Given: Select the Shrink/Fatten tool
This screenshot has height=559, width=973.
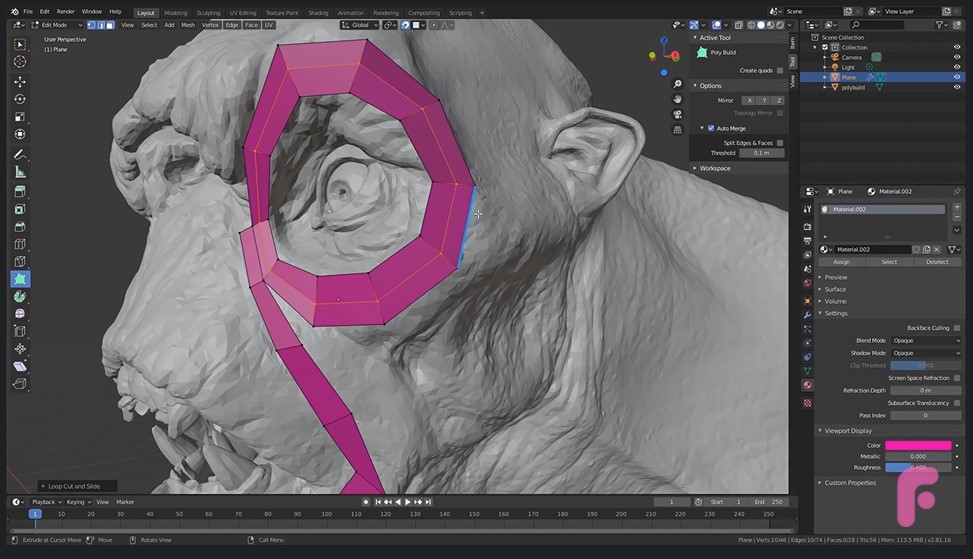Looking at the screenshot, I should point(20,349).
